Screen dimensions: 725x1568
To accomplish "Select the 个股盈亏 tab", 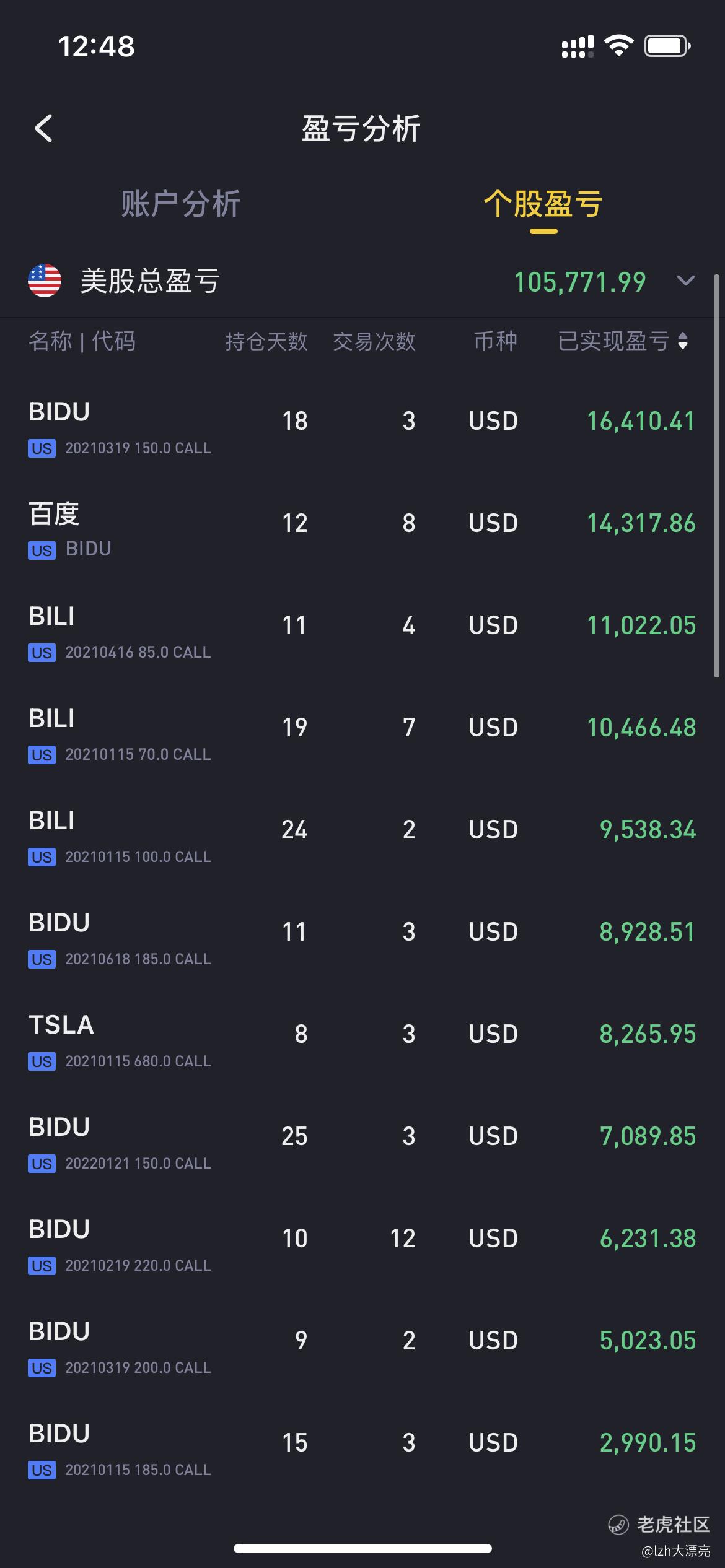I will [543, 204].
